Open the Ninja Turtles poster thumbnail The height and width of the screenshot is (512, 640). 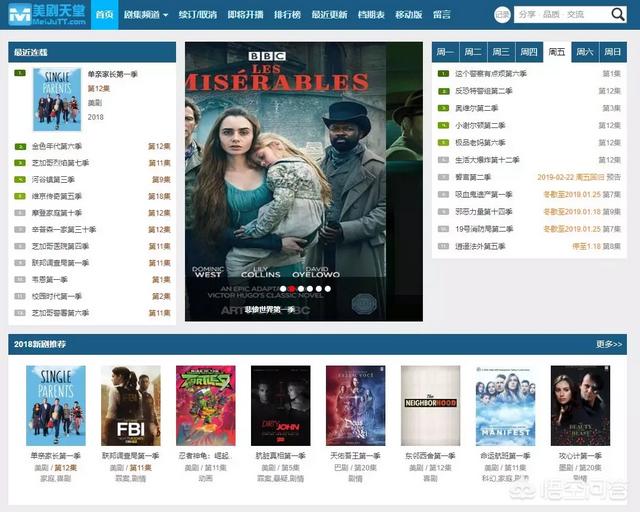(206, 405)
